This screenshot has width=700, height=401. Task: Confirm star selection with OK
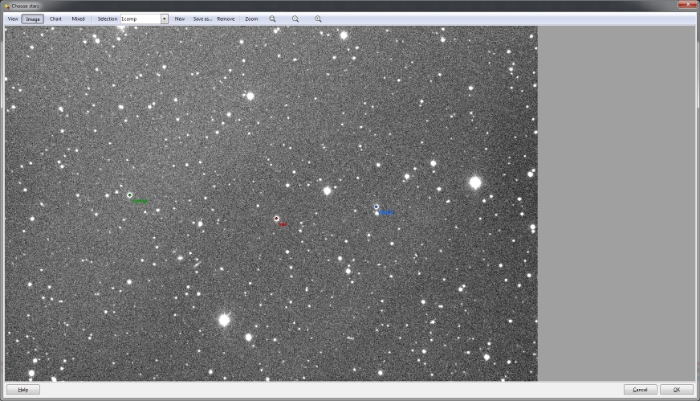pyautogui.click(x=676, y=389)
